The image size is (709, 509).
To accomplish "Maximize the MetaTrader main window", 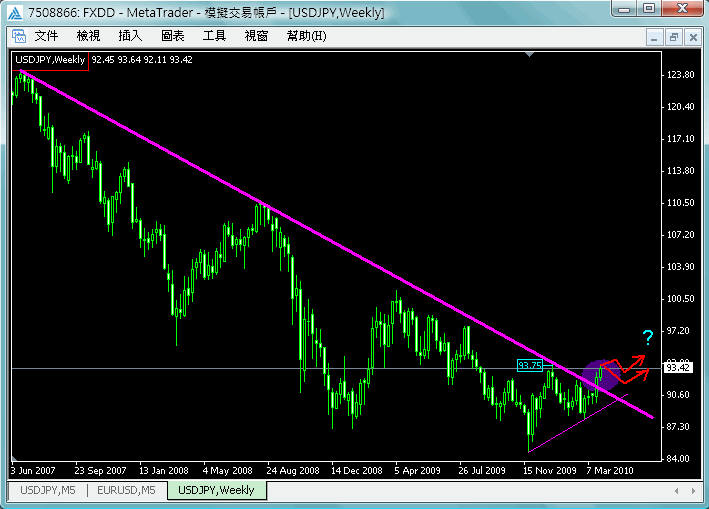I will tap(649, 9).
